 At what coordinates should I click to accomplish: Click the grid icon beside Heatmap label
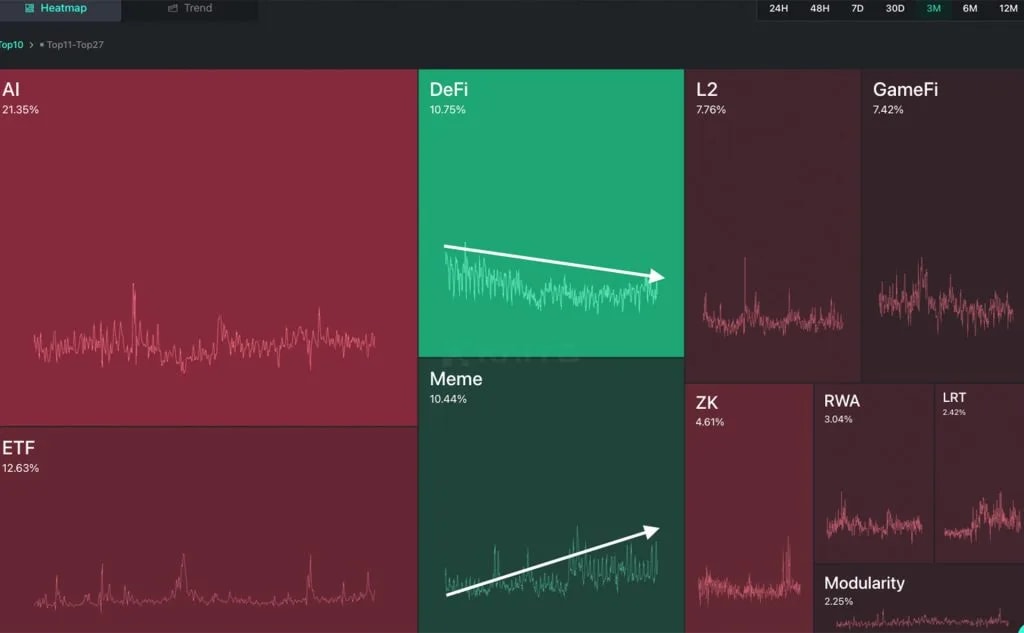click(29, 8)
